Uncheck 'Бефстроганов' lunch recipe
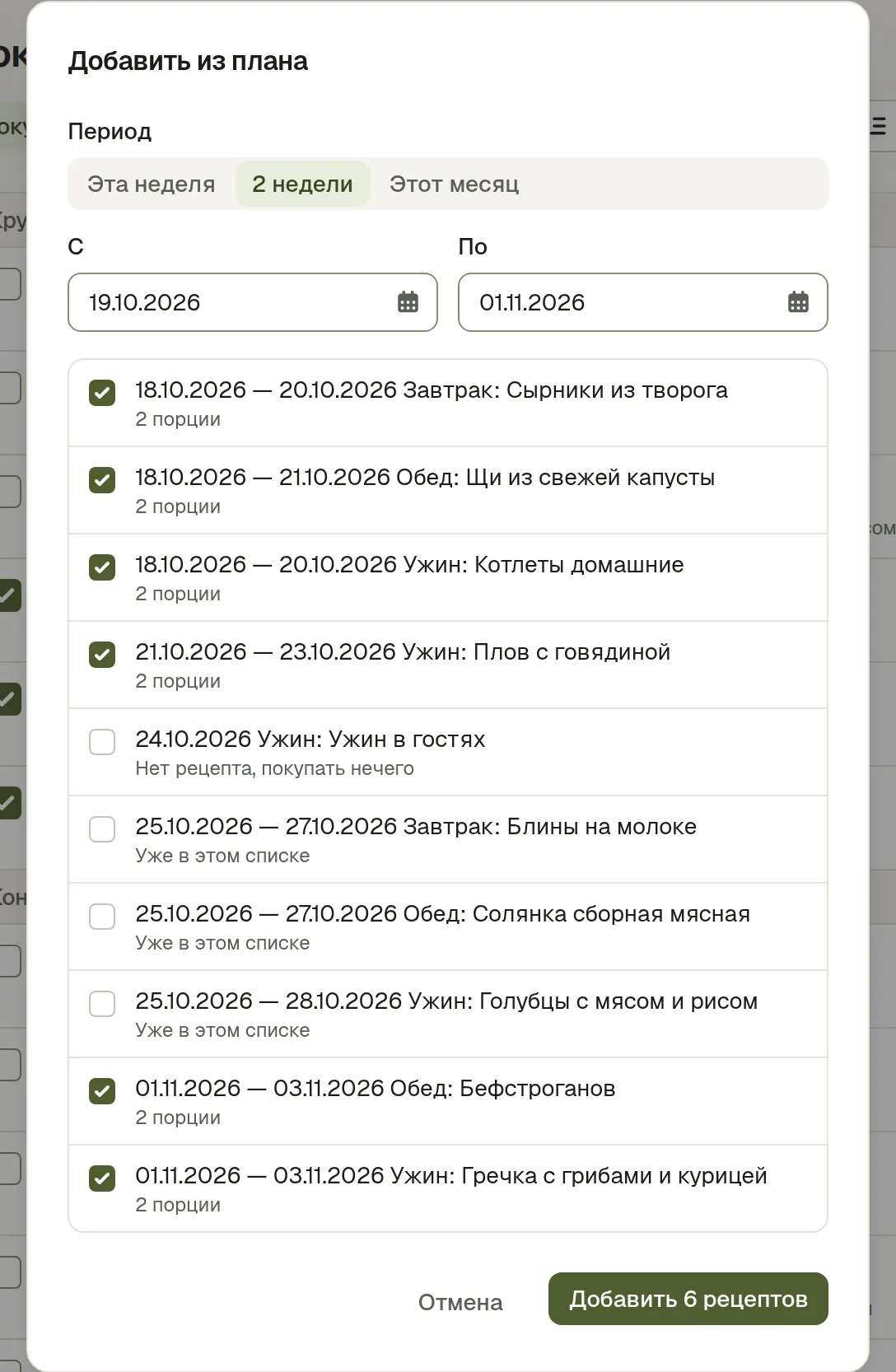 tap(102, 1091)
